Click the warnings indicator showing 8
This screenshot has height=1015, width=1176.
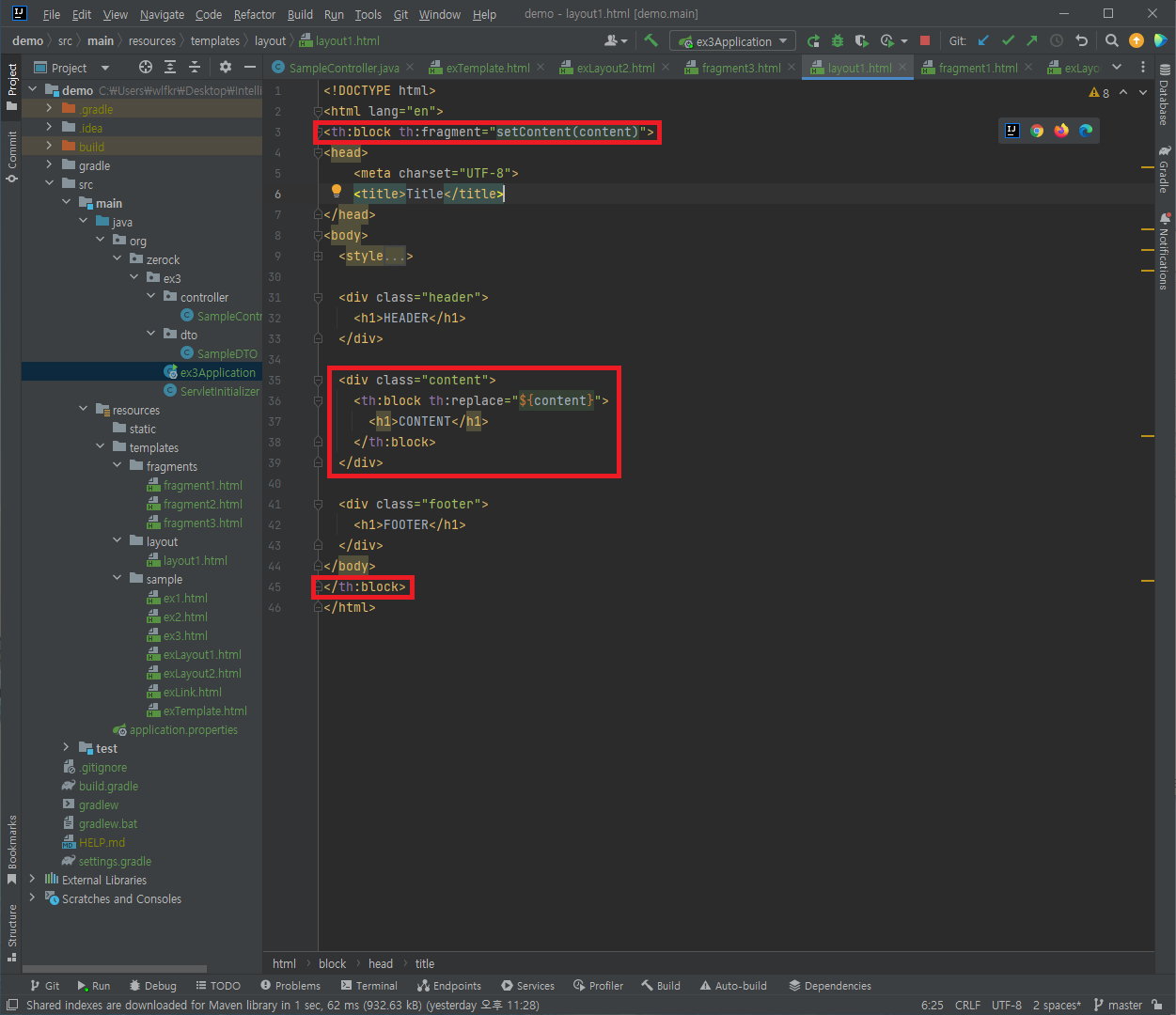[x=1099, y=92]
